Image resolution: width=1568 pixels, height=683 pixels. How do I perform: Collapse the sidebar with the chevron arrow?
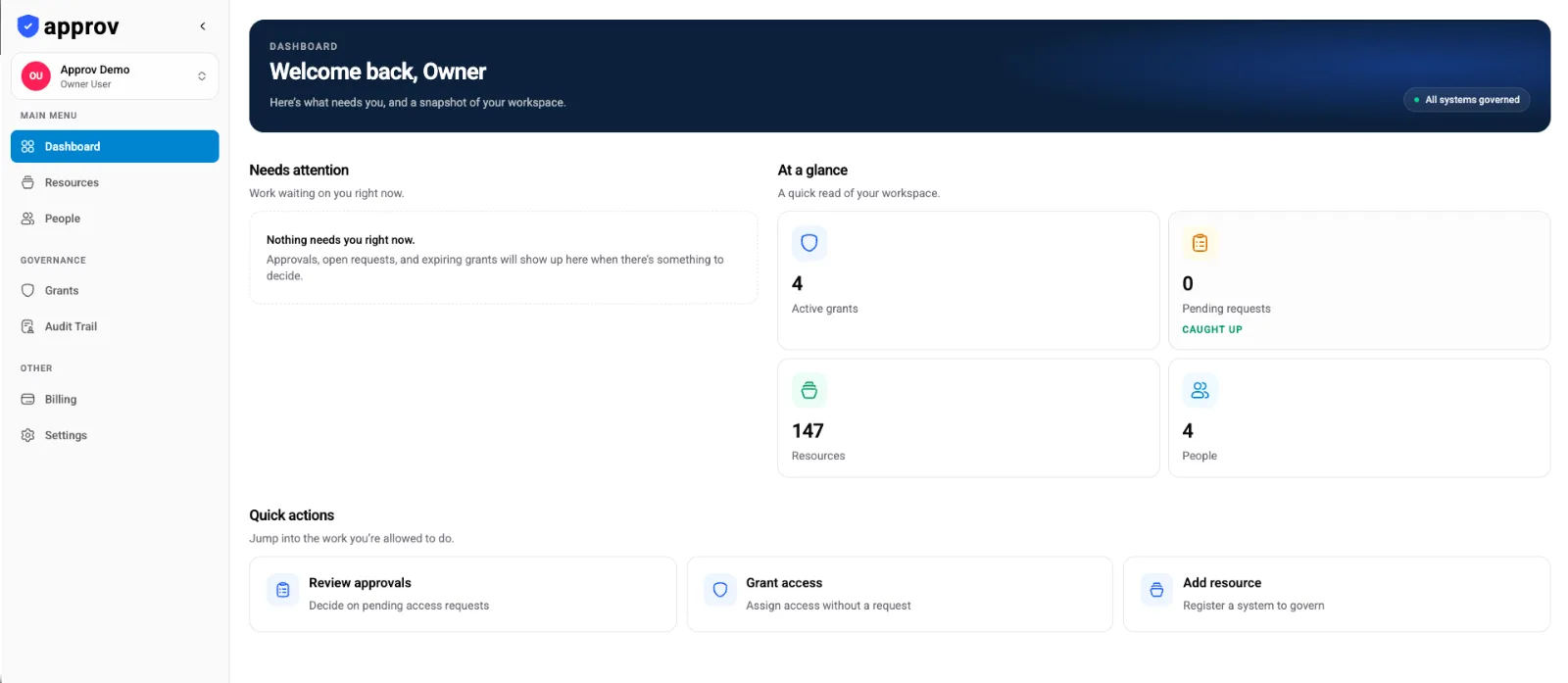(203, 26)
